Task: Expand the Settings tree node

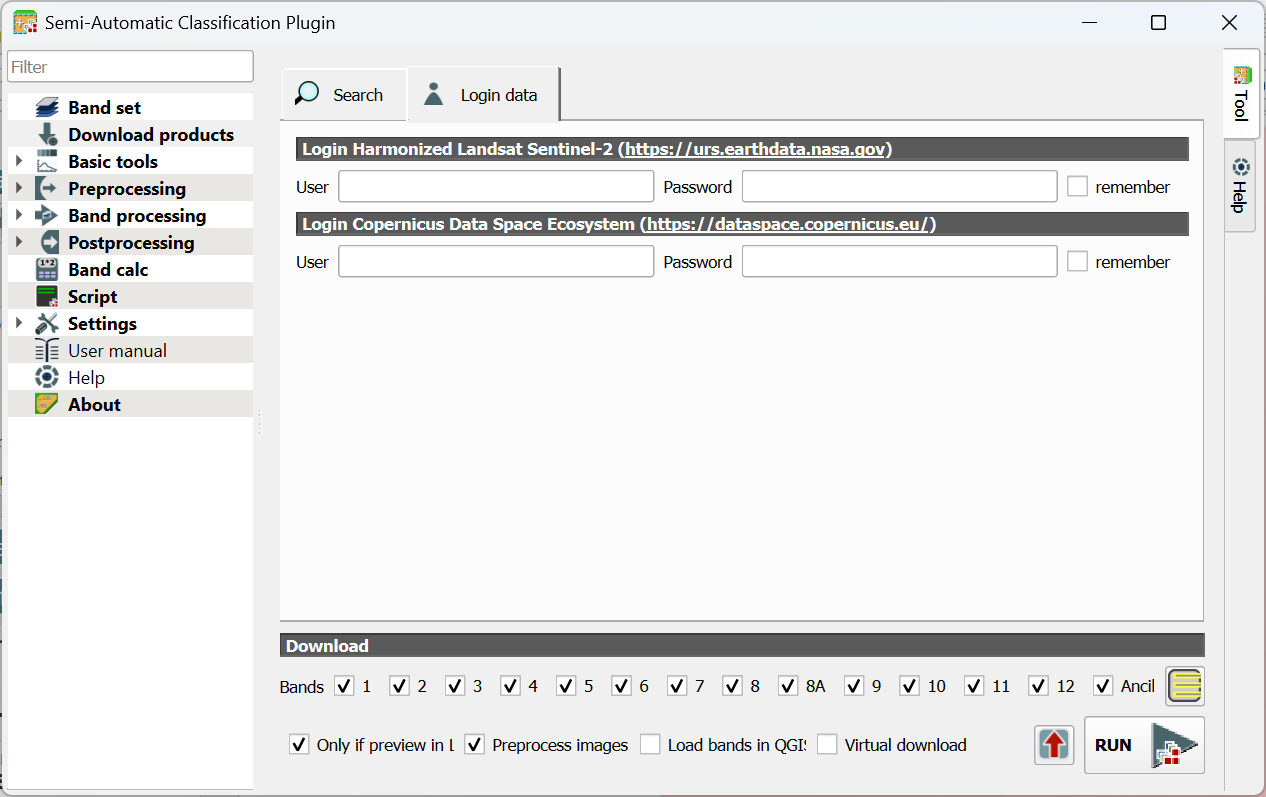Action: tap(19, 323)
